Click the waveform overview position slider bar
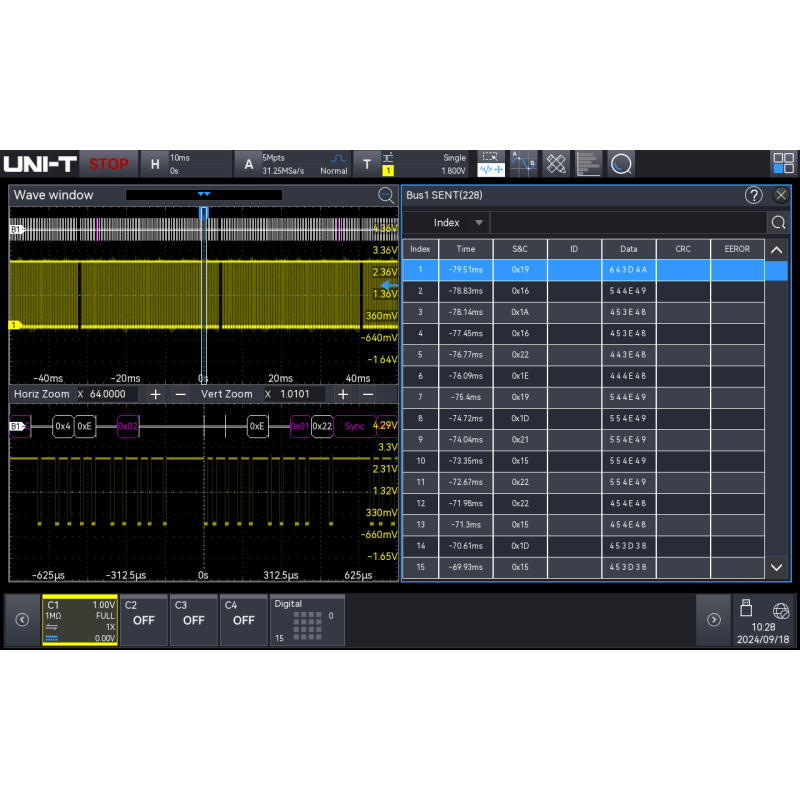 (204, 195)
